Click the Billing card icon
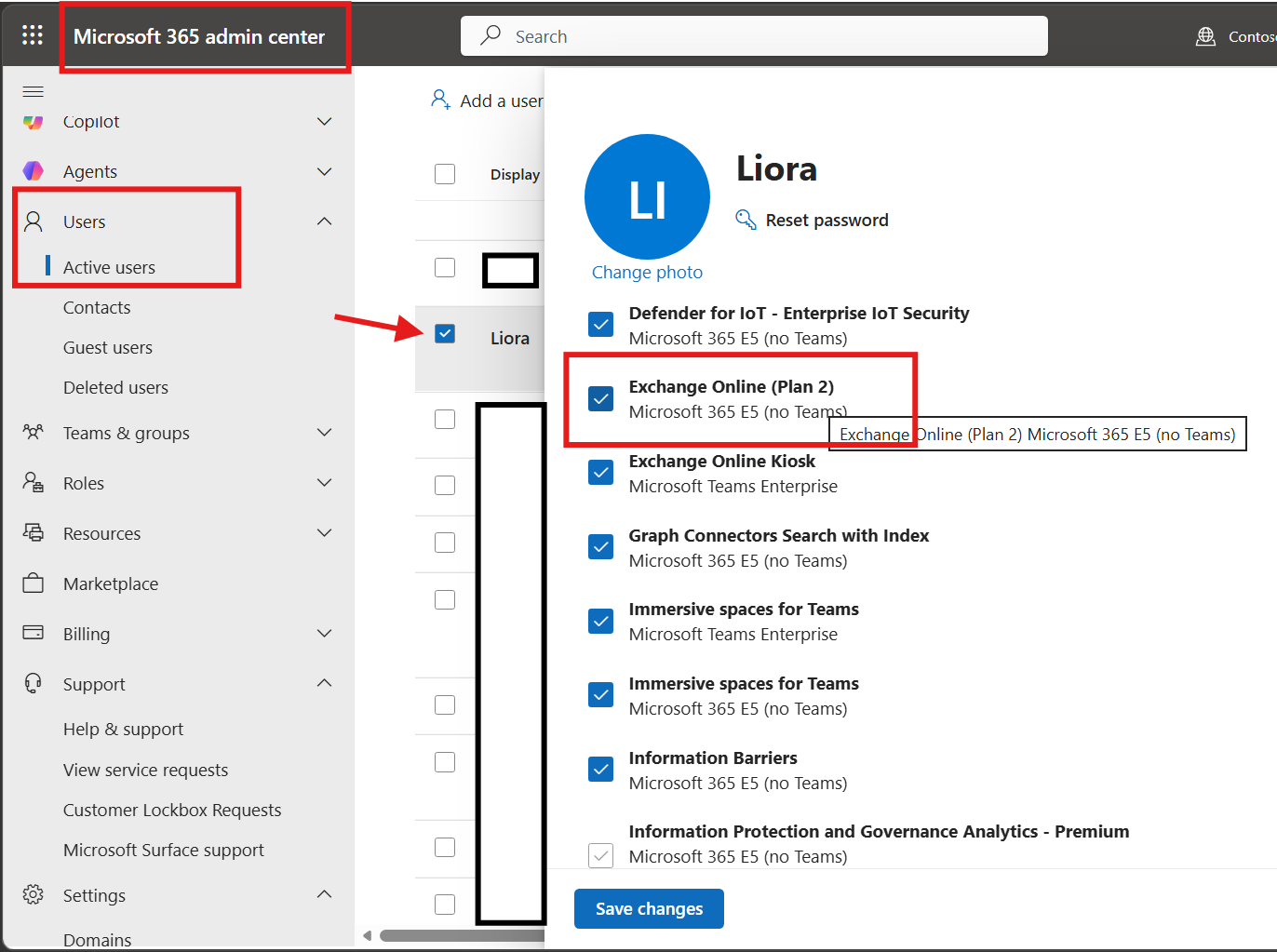 (33, 634)
